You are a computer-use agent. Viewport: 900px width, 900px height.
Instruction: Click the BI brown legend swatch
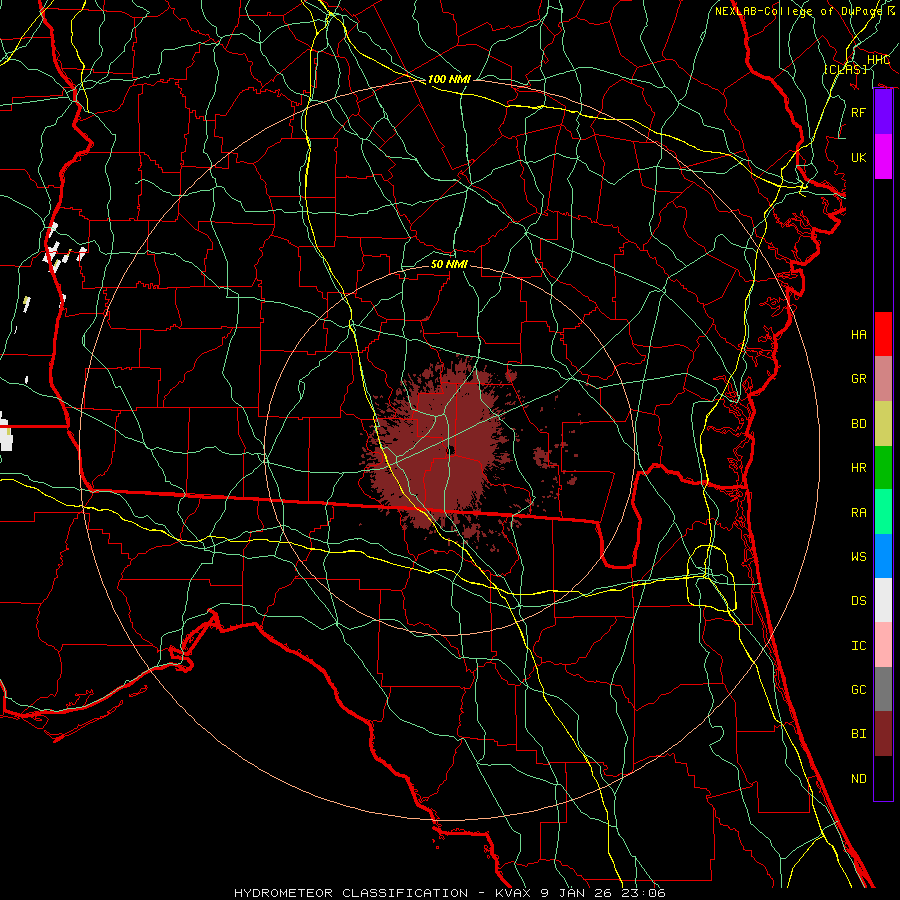(883, 734)
